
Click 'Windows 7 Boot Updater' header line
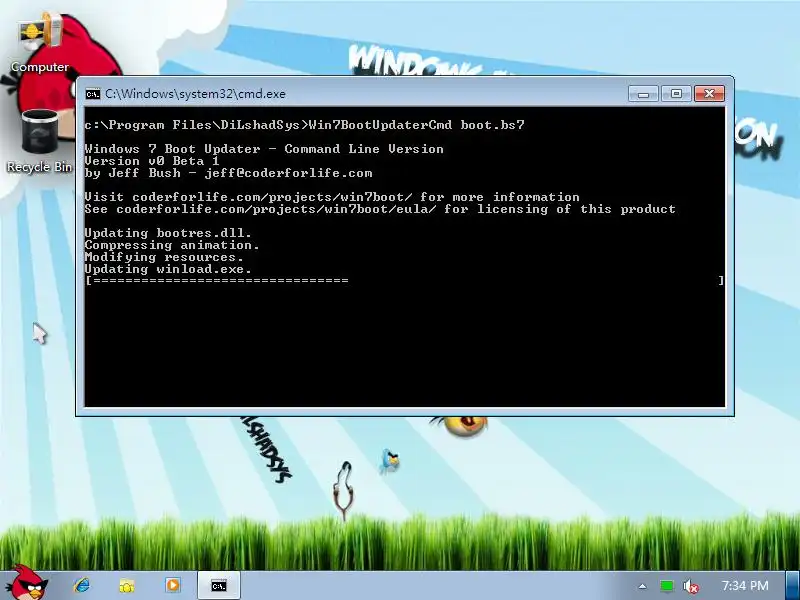click(x=264, y=149)
